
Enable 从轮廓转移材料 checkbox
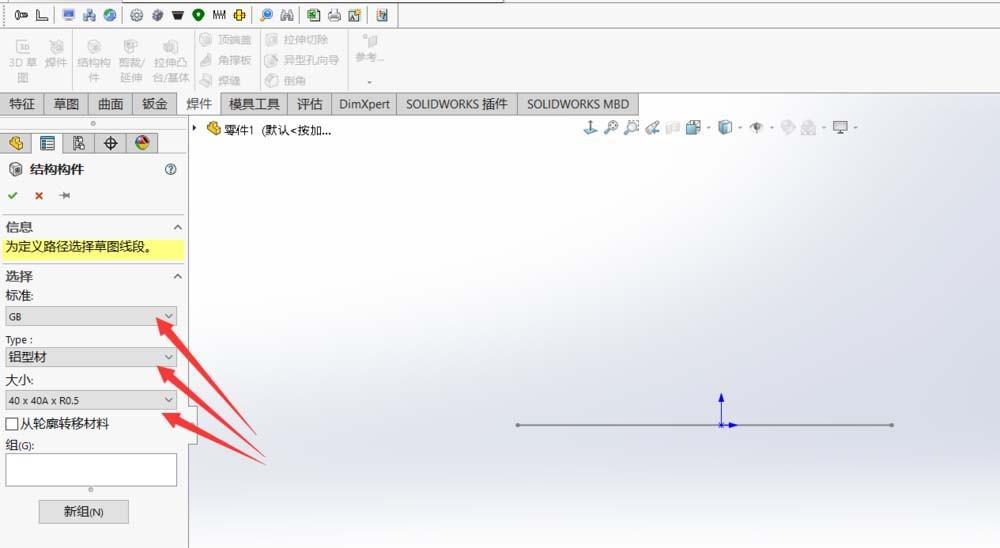point(11,424)
